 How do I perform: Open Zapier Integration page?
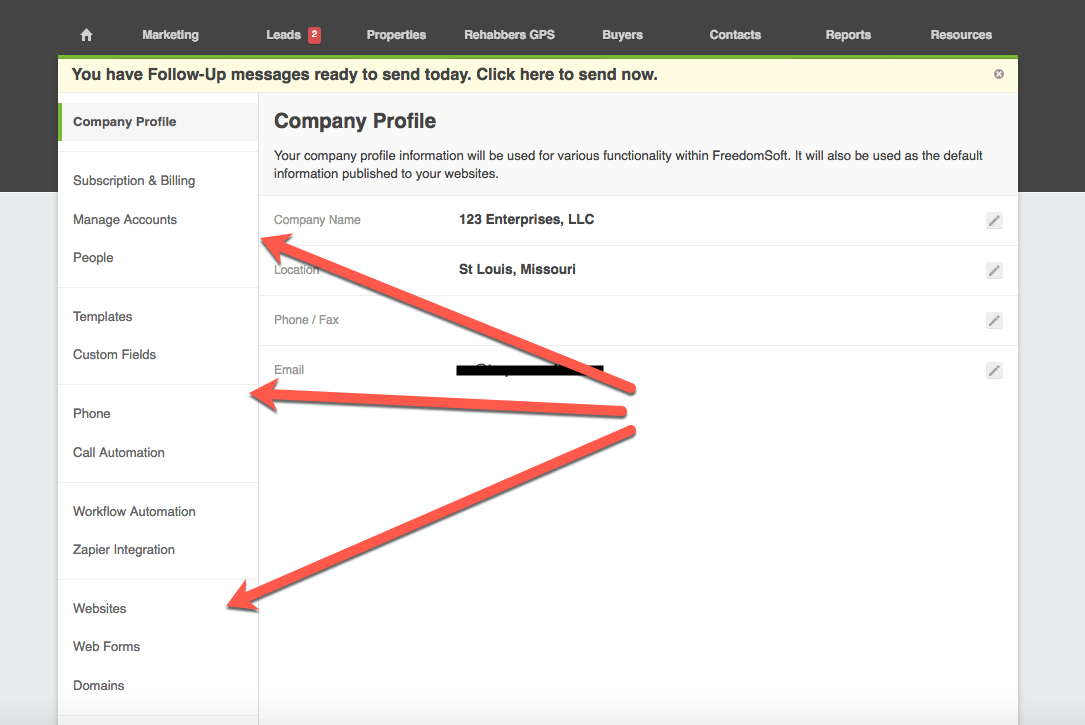coord(124,550)
